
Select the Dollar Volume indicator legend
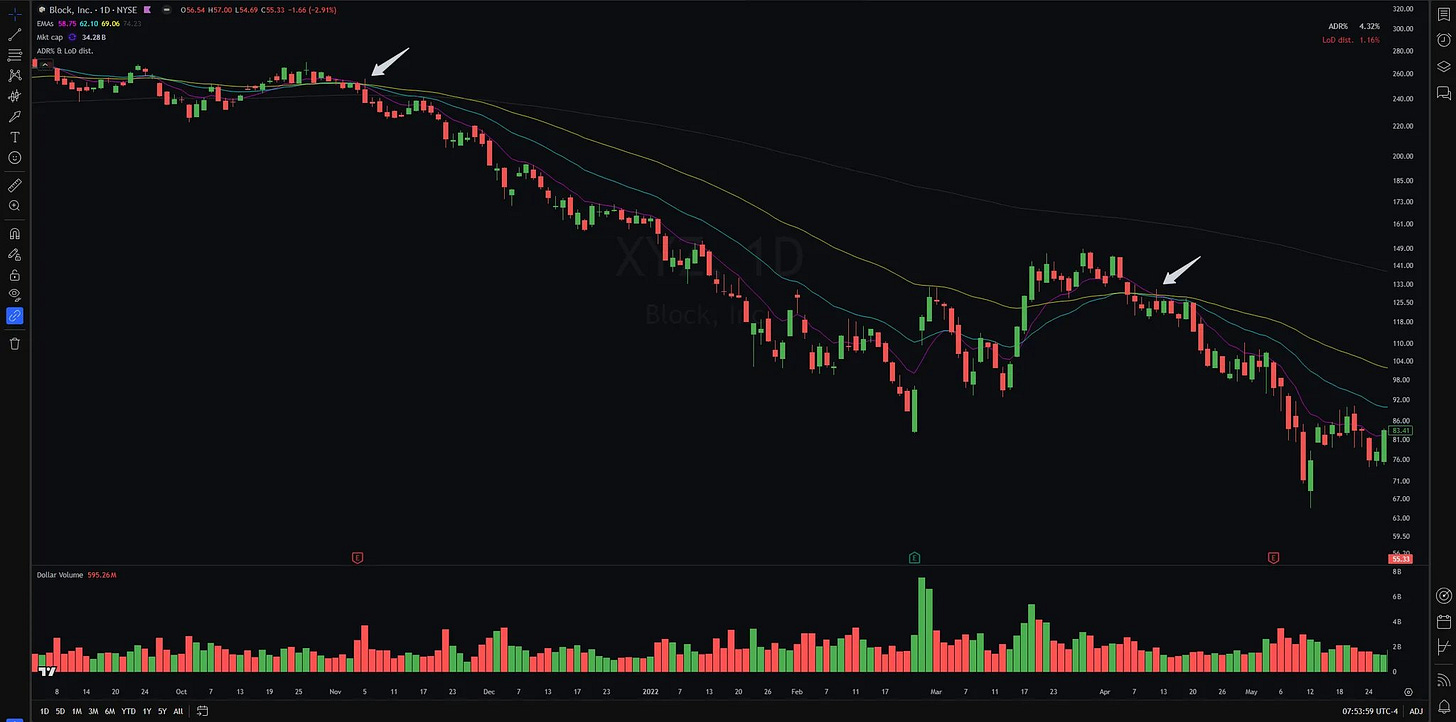coord(58,574)
